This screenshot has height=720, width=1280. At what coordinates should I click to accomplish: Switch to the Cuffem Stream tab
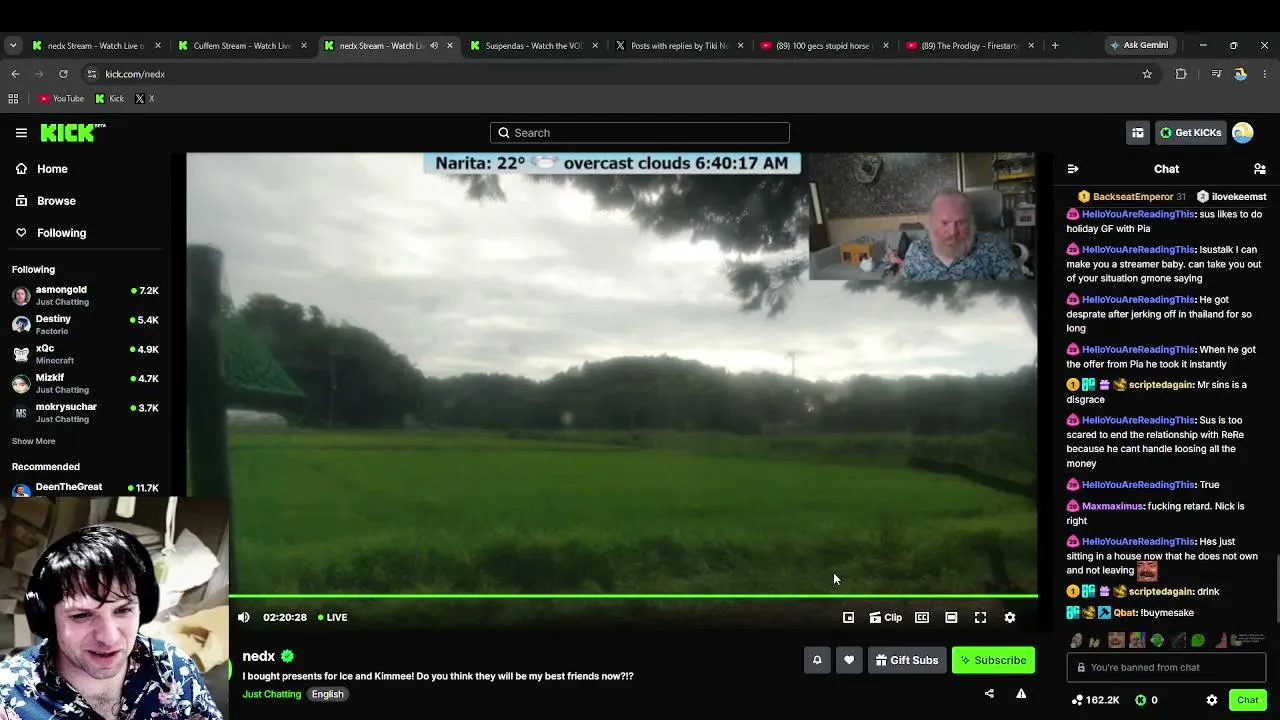click(243, 45)
